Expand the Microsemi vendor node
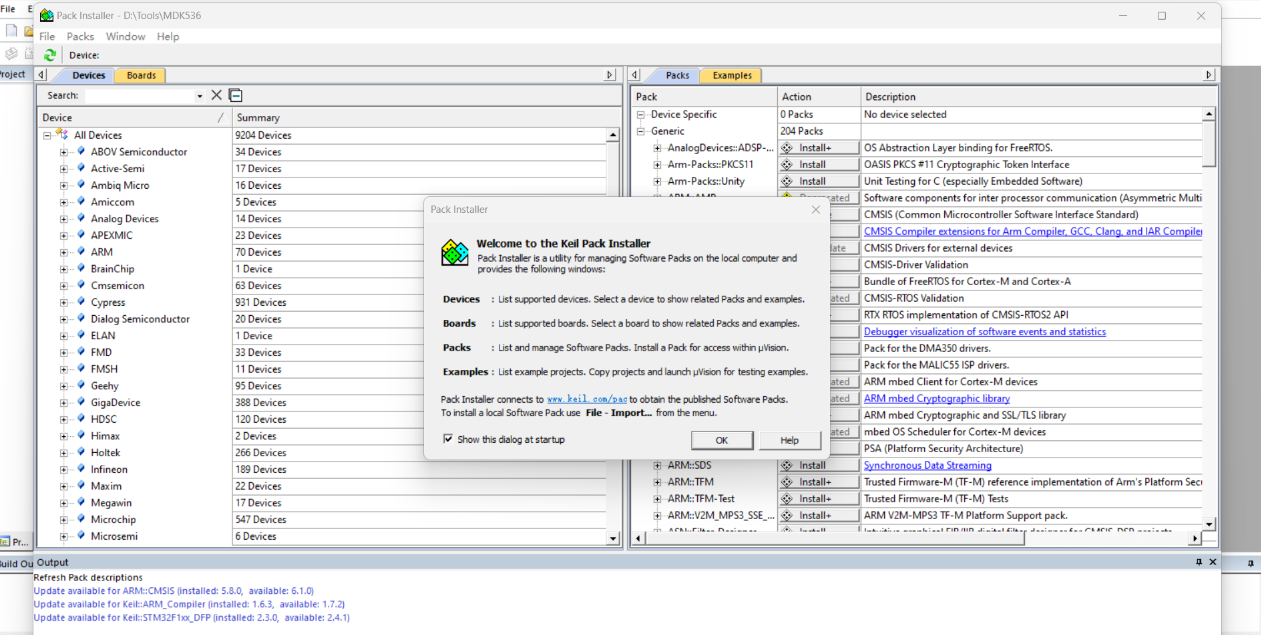 pyautogui.click(x=64, y=536)
